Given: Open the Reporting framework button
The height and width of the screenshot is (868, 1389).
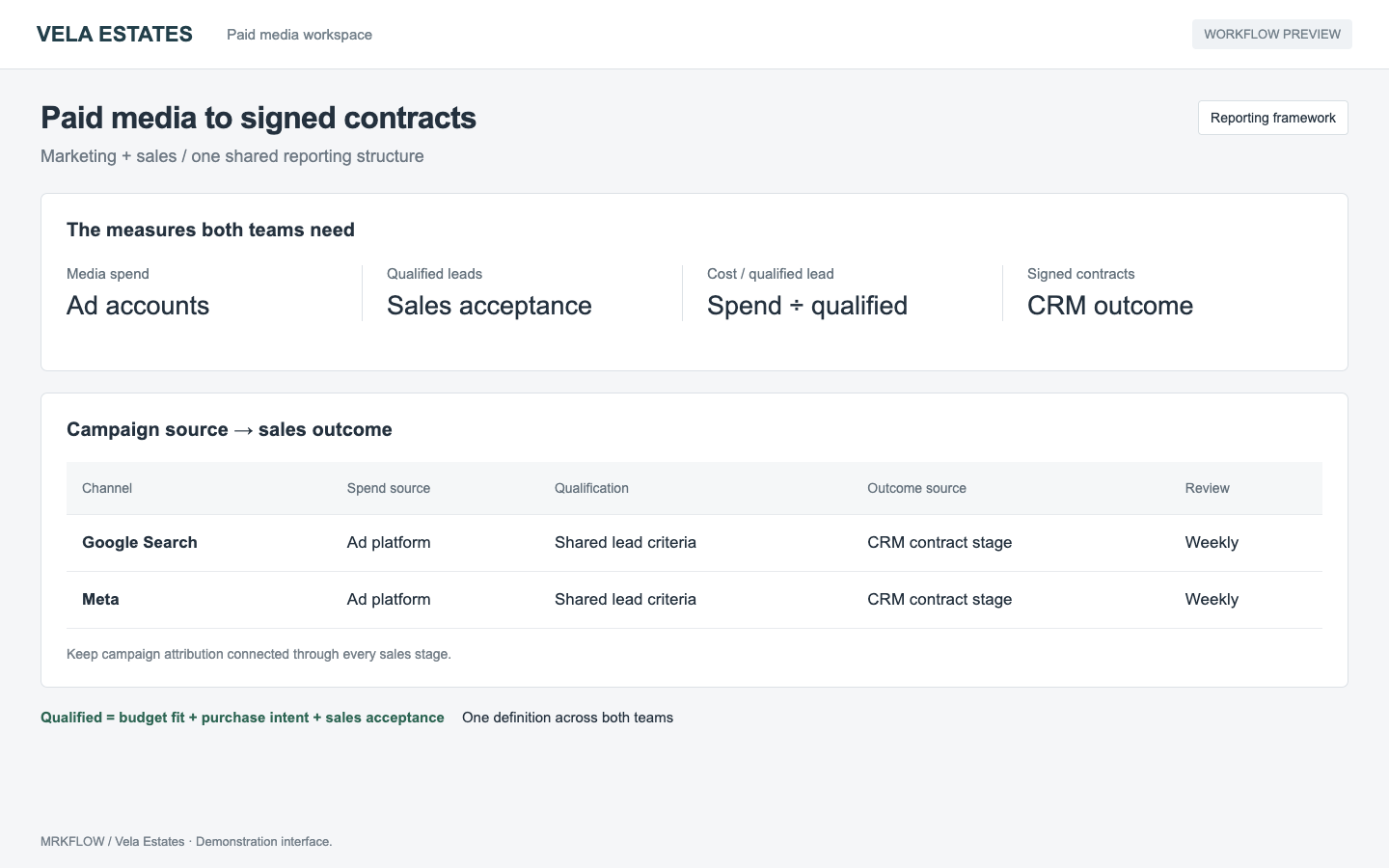Looking at the screenshot, I should click(1273, 118).
